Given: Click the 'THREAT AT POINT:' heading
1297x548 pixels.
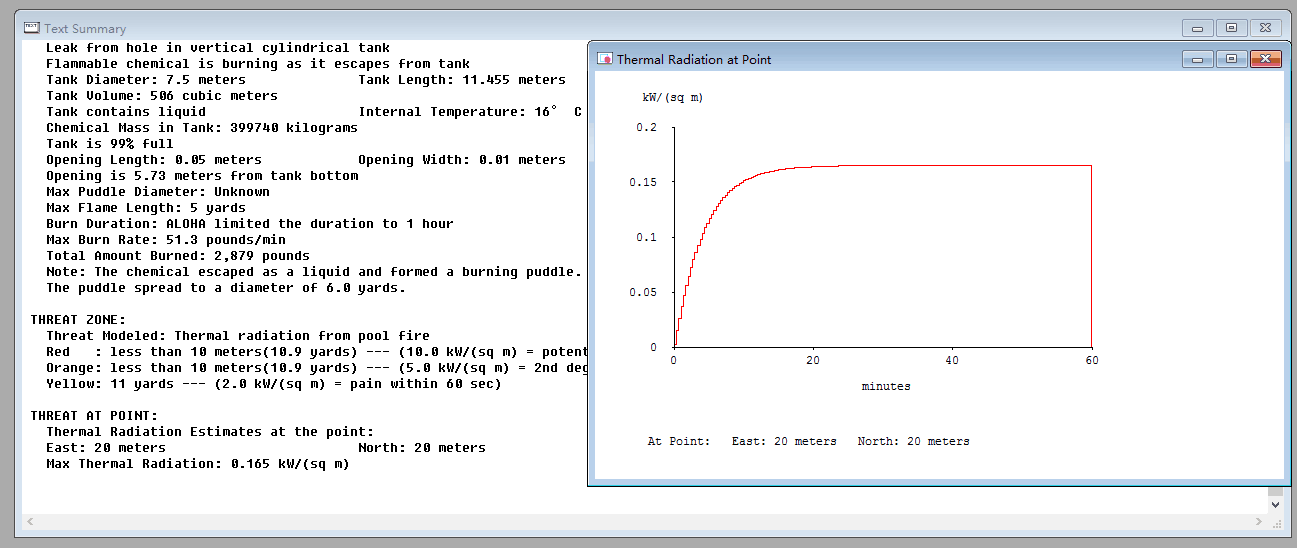Looking at the screenshot, I should tap(94, 416).
